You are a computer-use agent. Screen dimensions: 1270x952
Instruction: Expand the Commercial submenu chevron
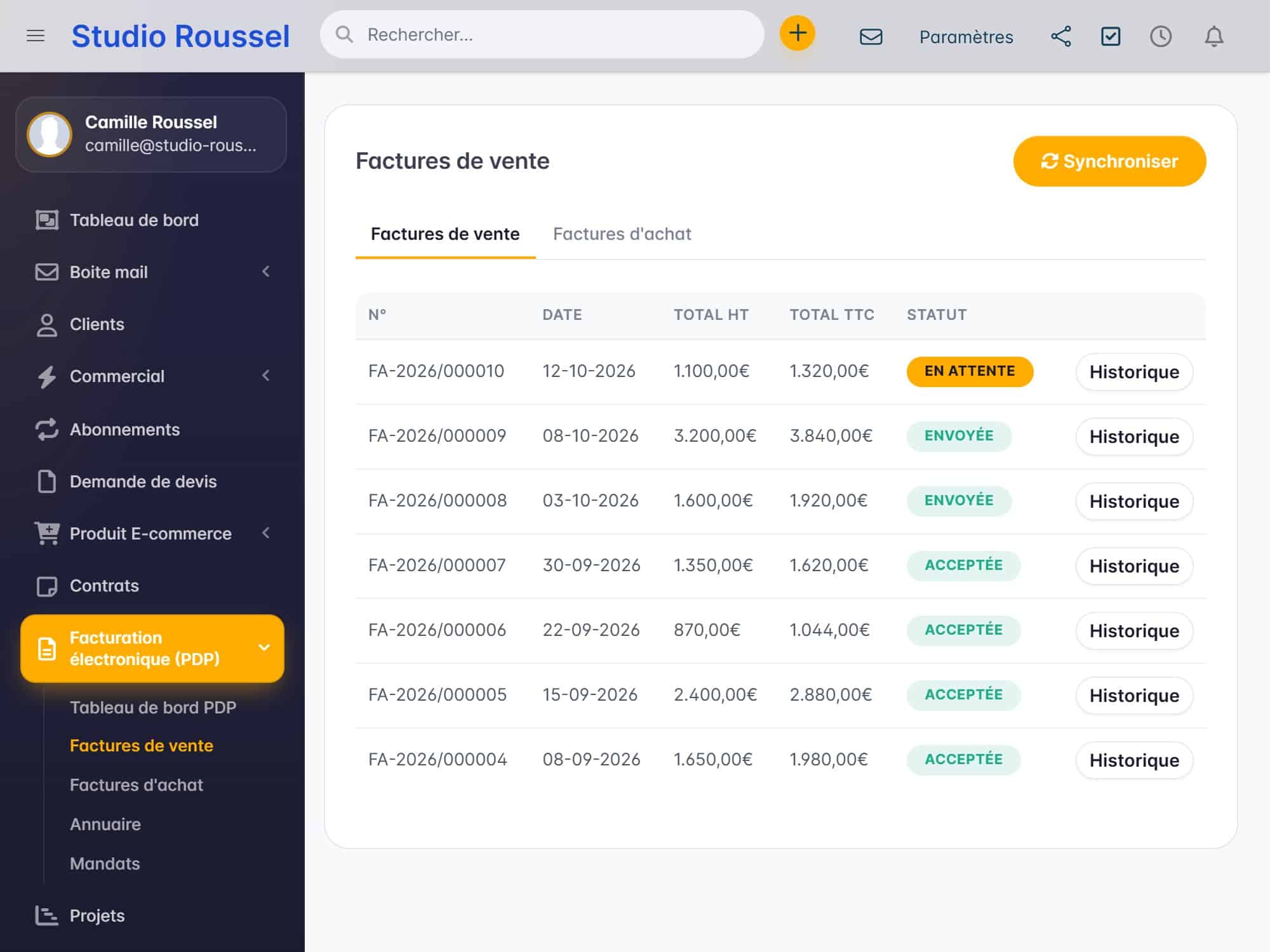pyautogui.click(x=266, y=376)
